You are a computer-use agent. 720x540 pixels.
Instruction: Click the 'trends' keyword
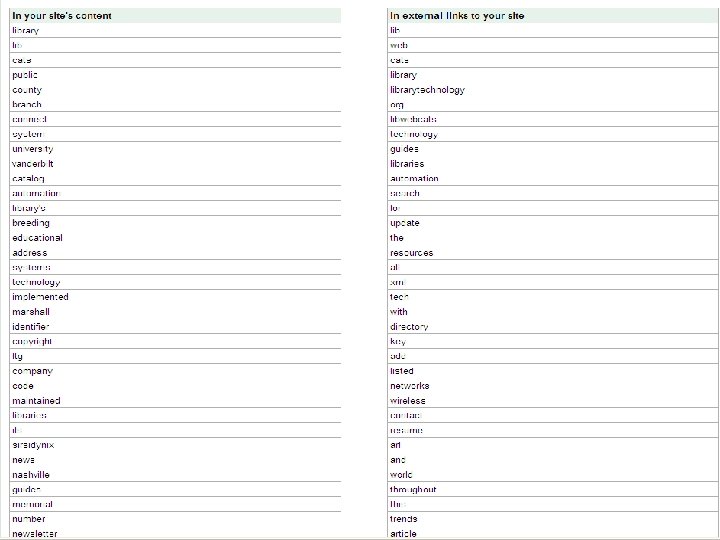(404, 519)
